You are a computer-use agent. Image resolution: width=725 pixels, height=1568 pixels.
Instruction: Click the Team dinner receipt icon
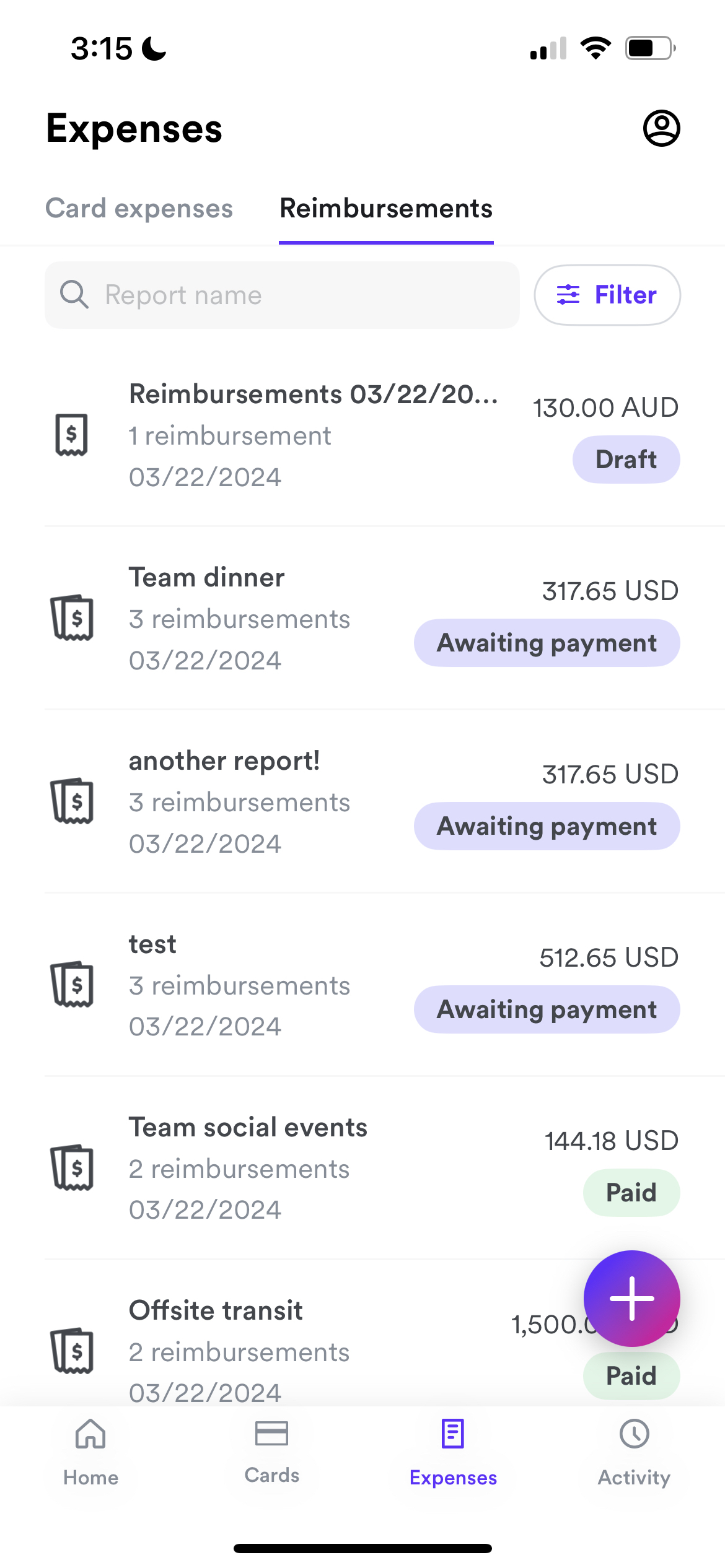click(x=72, y=618)
